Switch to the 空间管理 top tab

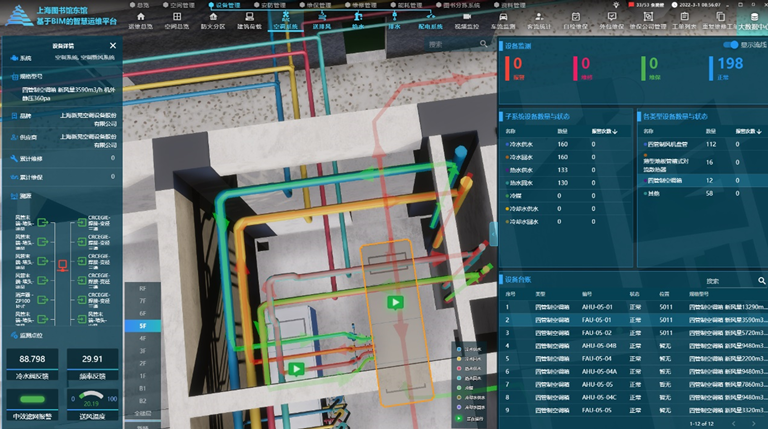[x=180, y=5]
